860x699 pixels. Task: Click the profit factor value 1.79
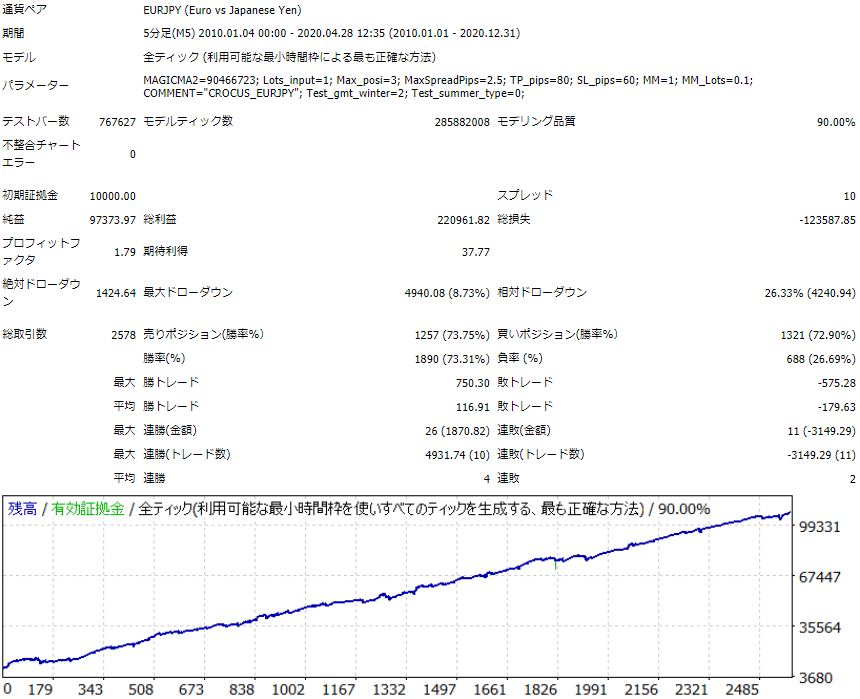pyautogui.click(x=125, y=252)
